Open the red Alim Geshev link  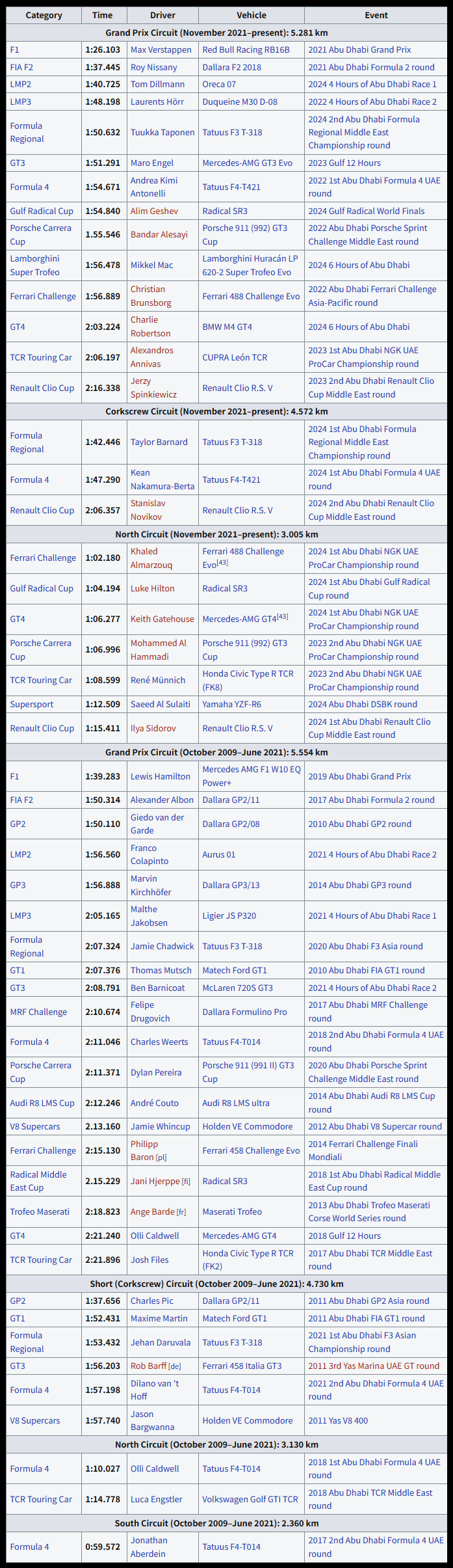pos(155,211)
